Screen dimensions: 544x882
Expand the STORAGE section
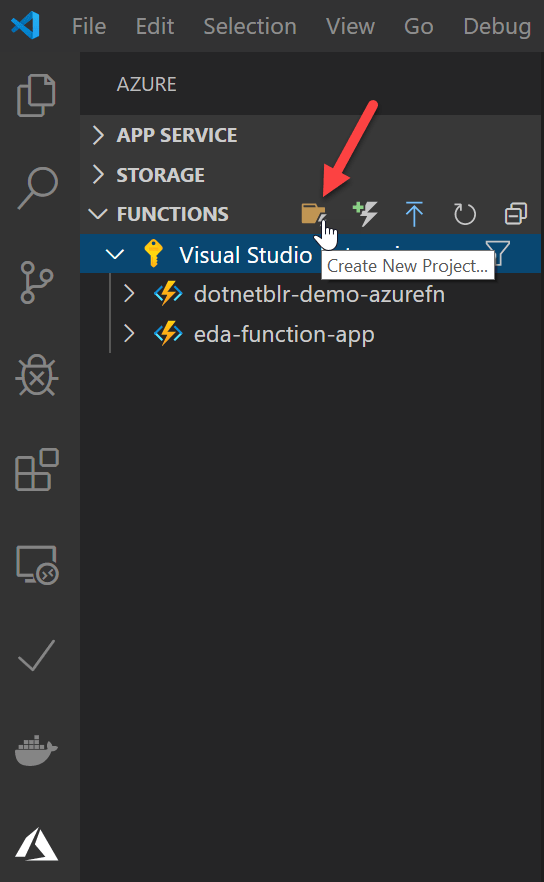coord(98,174)
